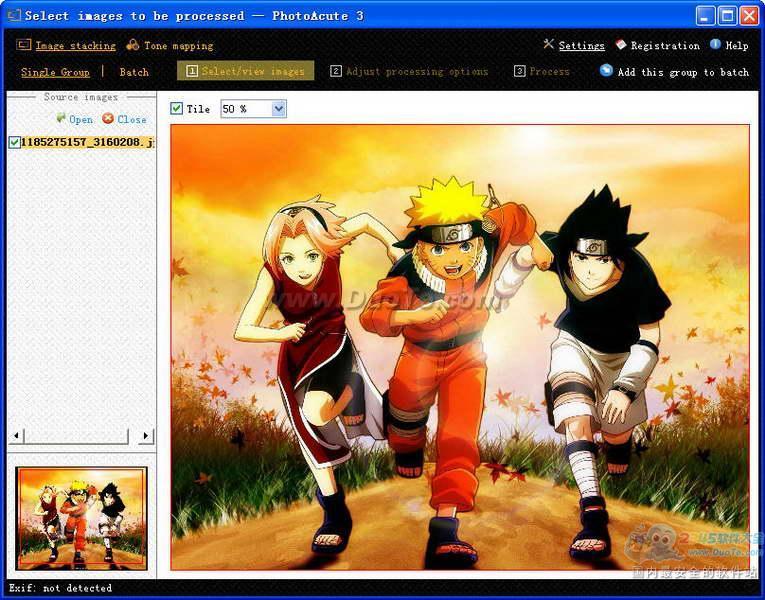Viewport: 765px width, 600px height.
Task: Click the main image preview area
Action: click(x=460, y=347)
